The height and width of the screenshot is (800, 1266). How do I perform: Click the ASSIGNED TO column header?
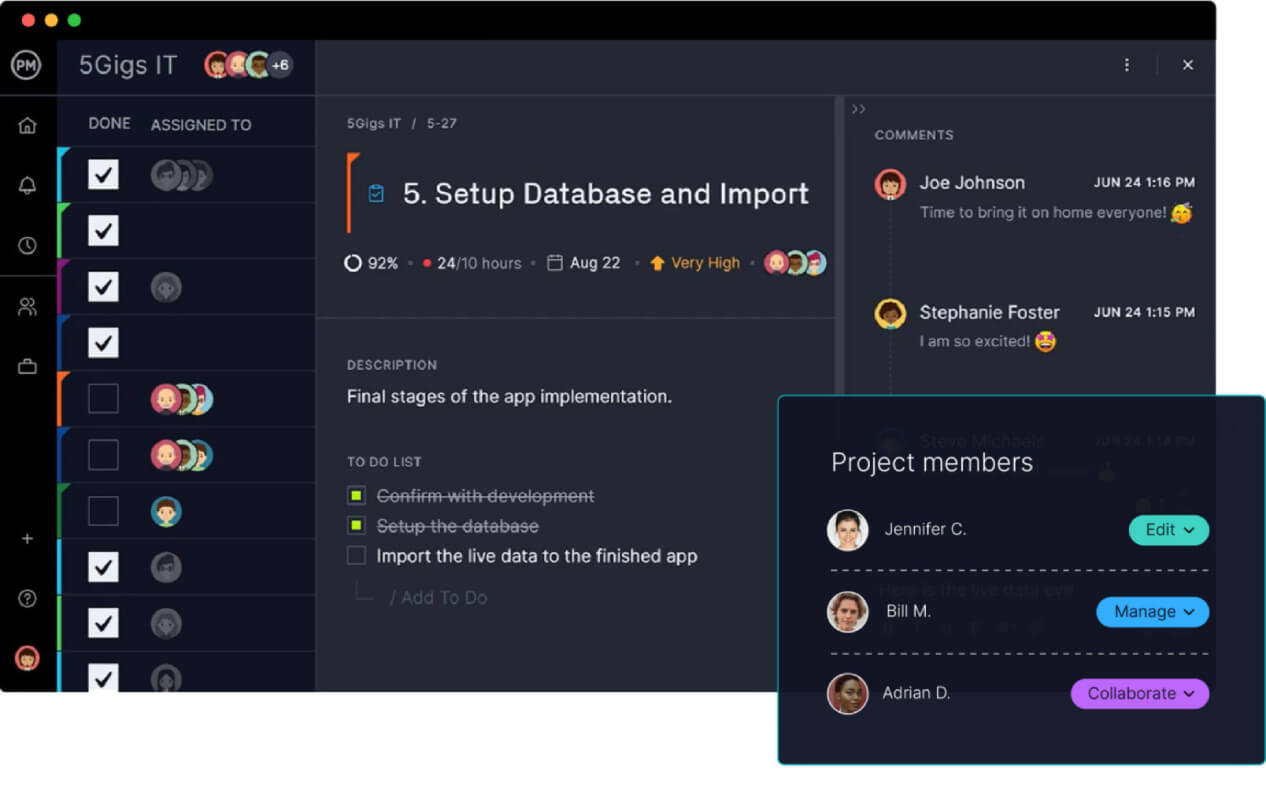point(201,125)
